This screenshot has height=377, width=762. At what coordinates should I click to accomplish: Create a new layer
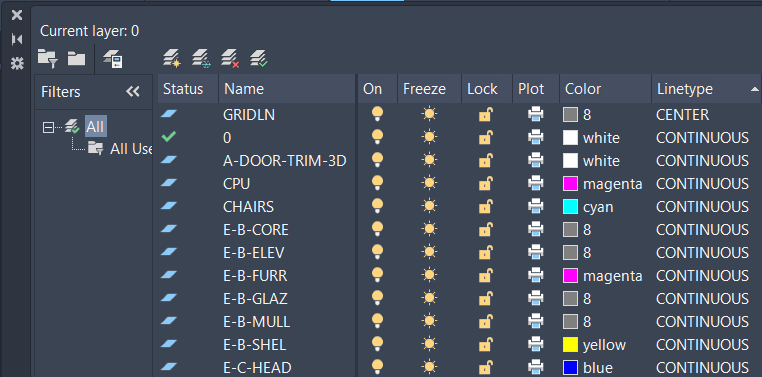point(171,58)
